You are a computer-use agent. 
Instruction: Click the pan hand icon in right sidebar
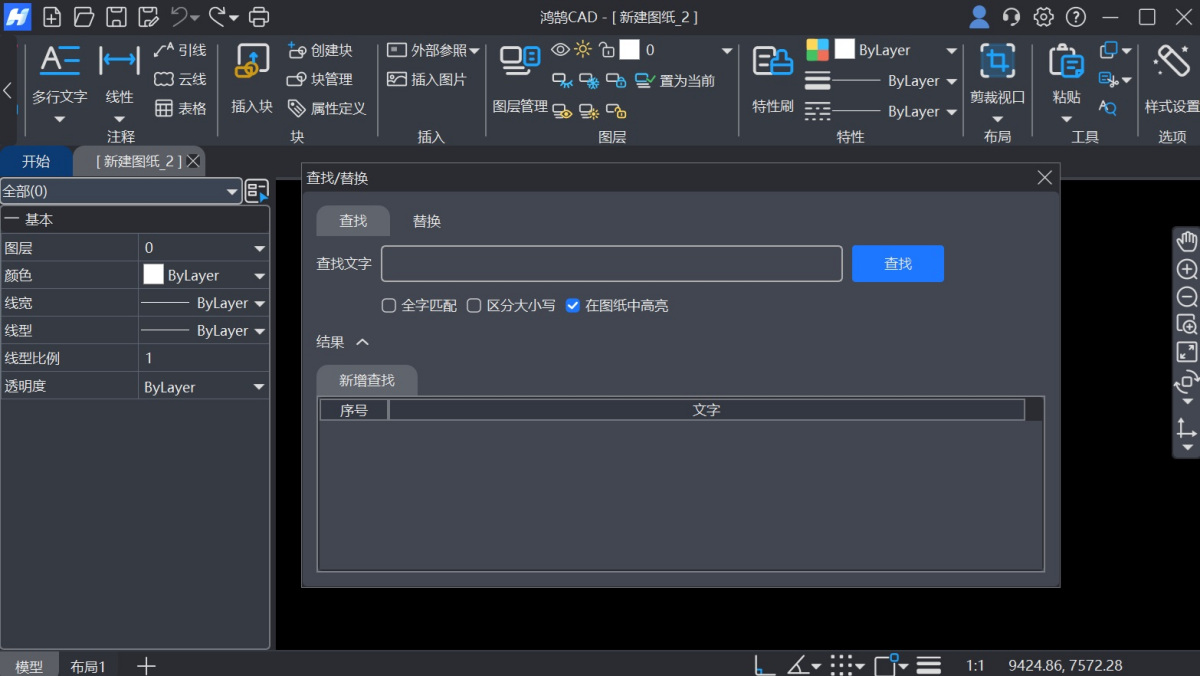click(1185, 240)
